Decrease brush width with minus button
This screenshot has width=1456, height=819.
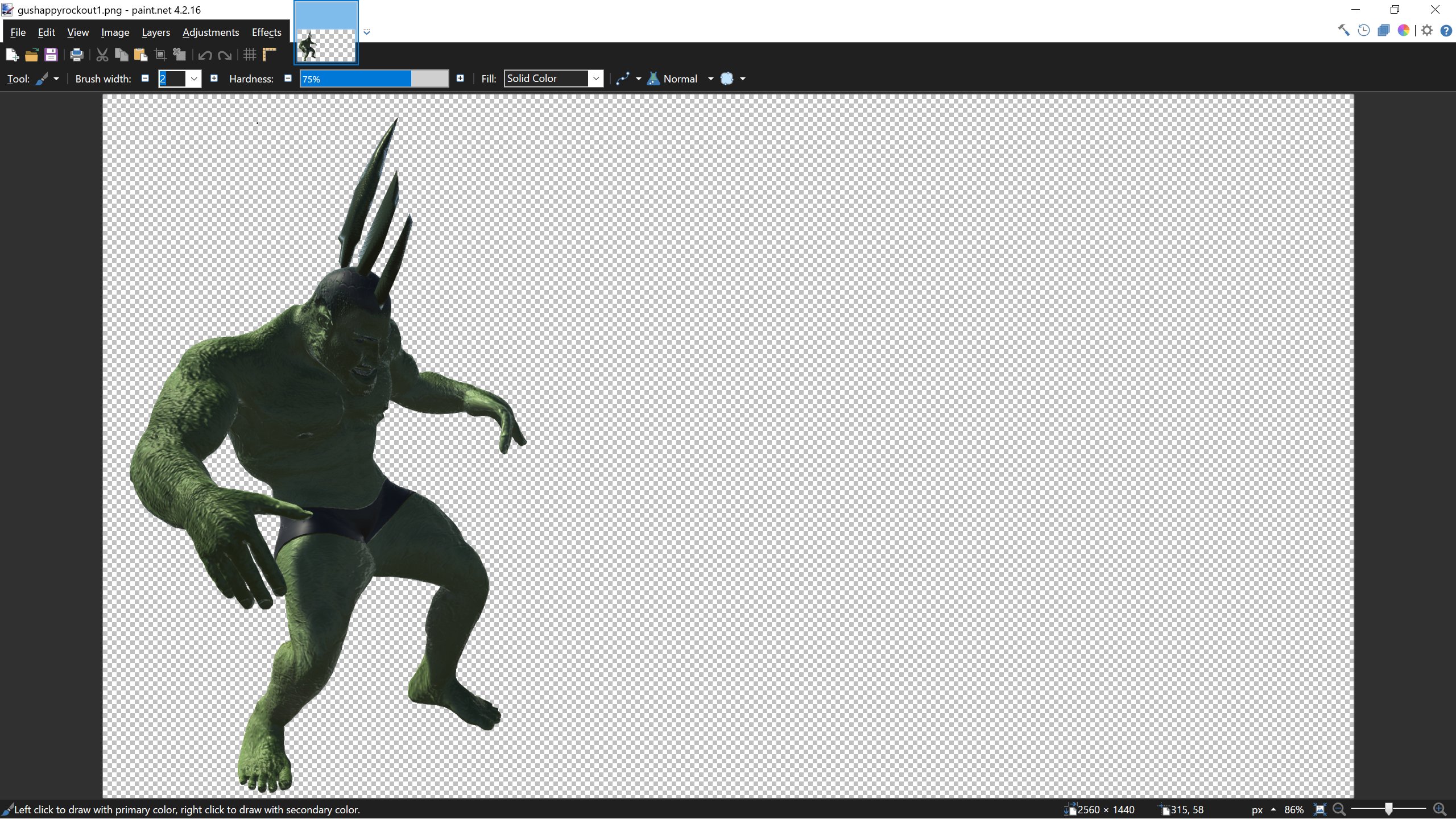(x=145, y=78)
